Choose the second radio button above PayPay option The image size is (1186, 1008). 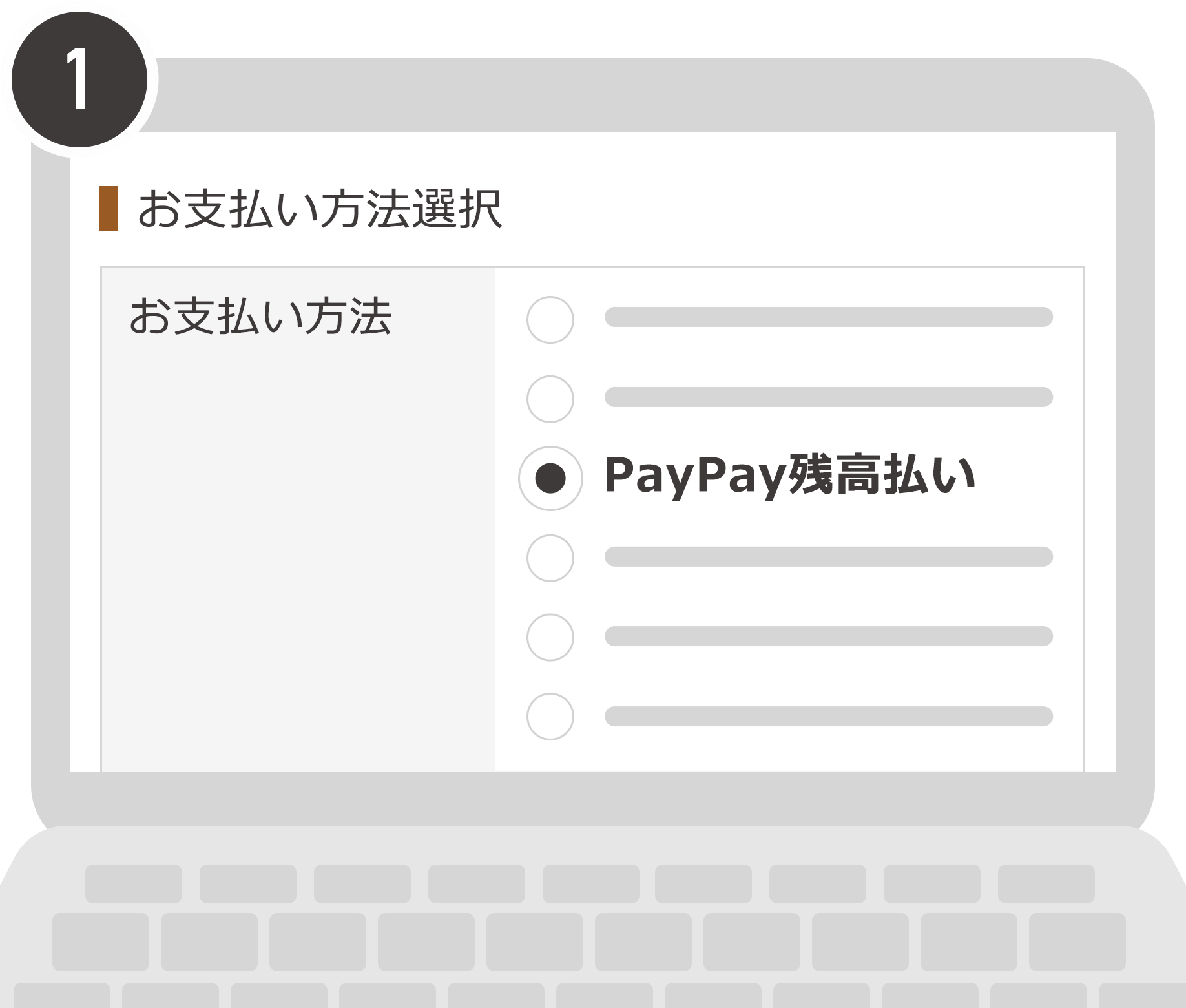coord(550,399)
